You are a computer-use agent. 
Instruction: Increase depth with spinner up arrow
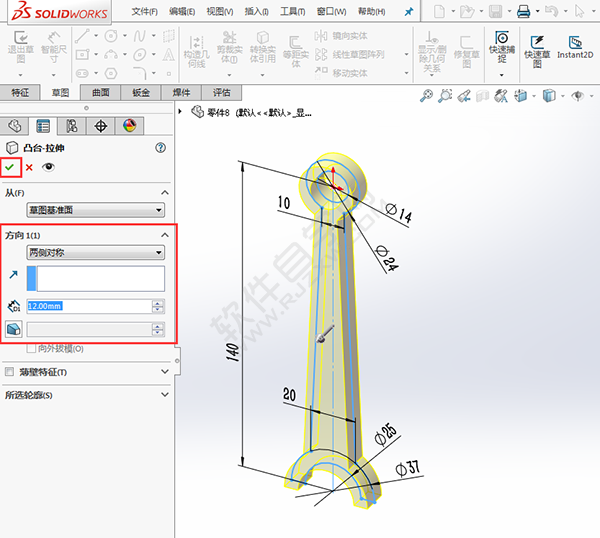[x=158, y=303]
